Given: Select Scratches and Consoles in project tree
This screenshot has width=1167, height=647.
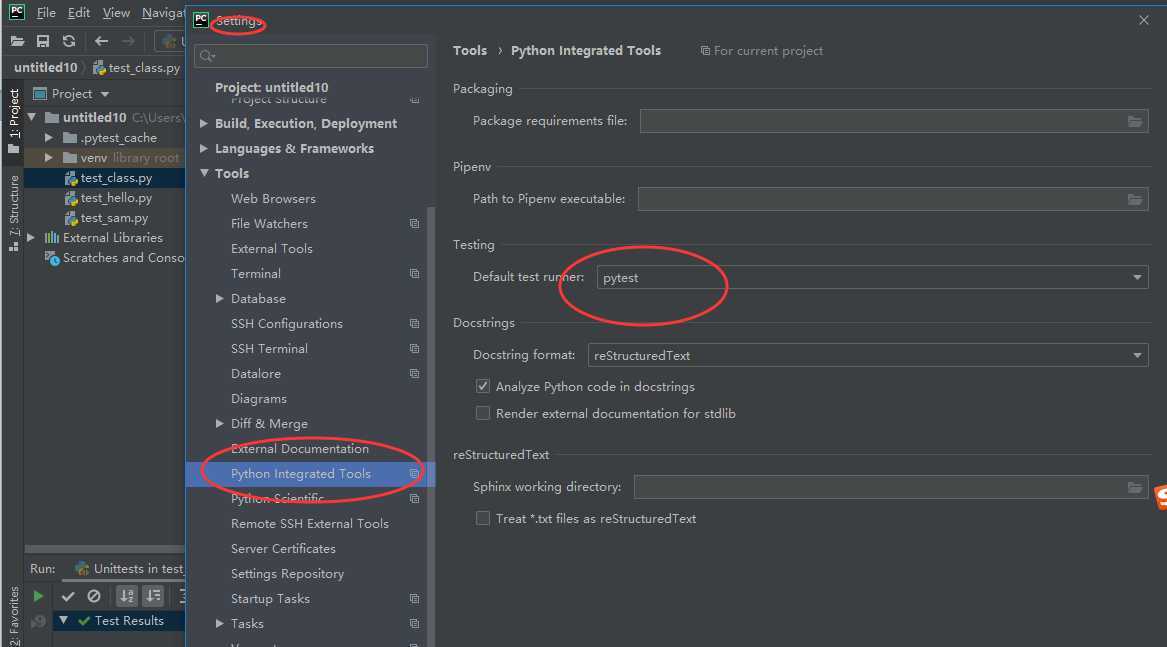Looking at the screenshot, I should click(x=115, y=258).
